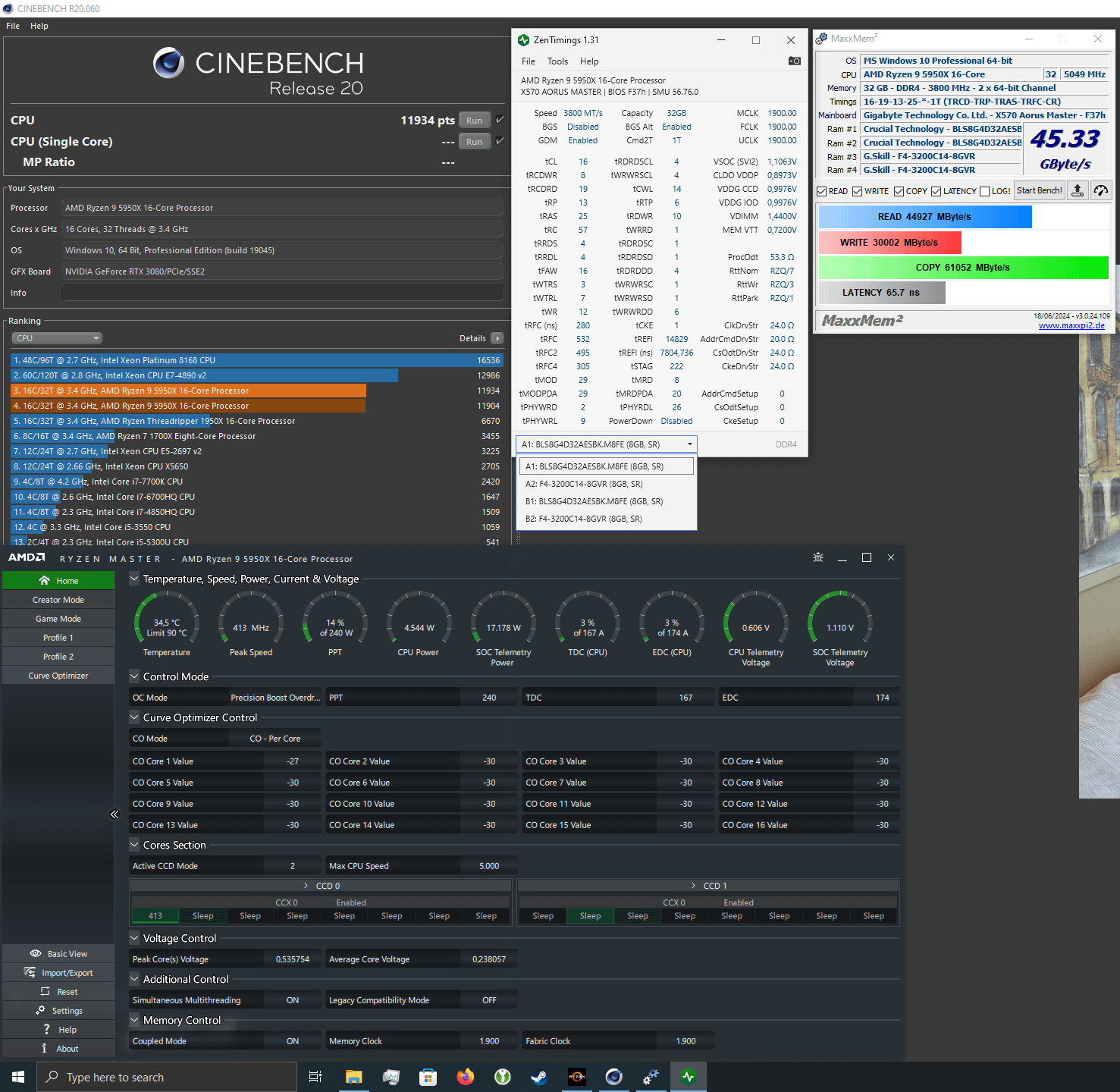Open Ryzen Master Settings
1120x1092 pixels.
pyautogui.click(x=58, y=1011)
